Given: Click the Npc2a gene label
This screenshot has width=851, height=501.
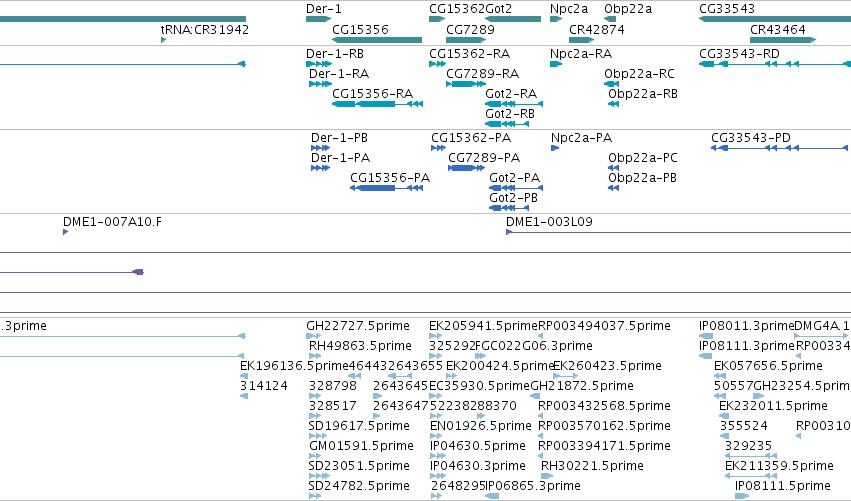Looking at the screenshot, I should pyautogui.click(x=569, y=9).
